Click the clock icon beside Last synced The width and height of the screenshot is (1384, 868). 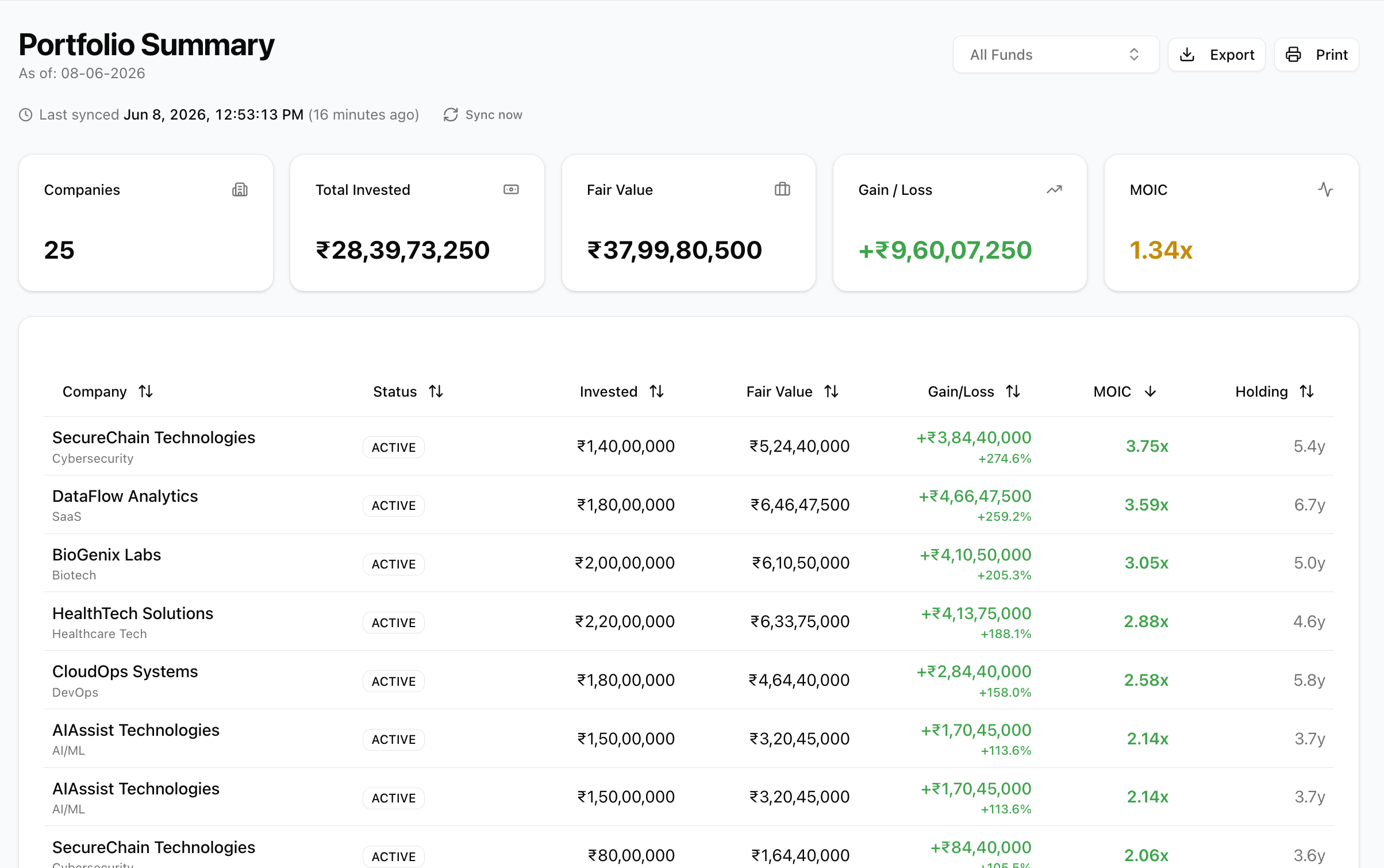[26, 115]
